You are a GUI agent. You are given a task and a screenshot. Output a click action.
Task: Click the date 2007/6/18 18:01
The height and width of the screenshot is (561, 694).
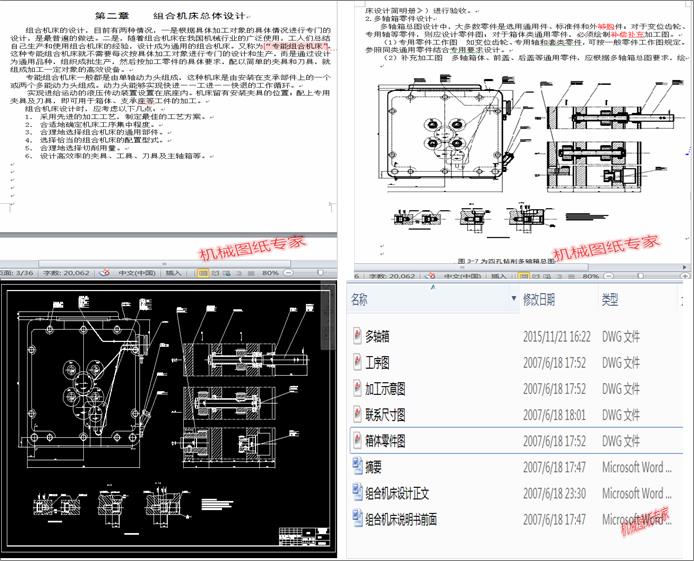coord(554,415)
